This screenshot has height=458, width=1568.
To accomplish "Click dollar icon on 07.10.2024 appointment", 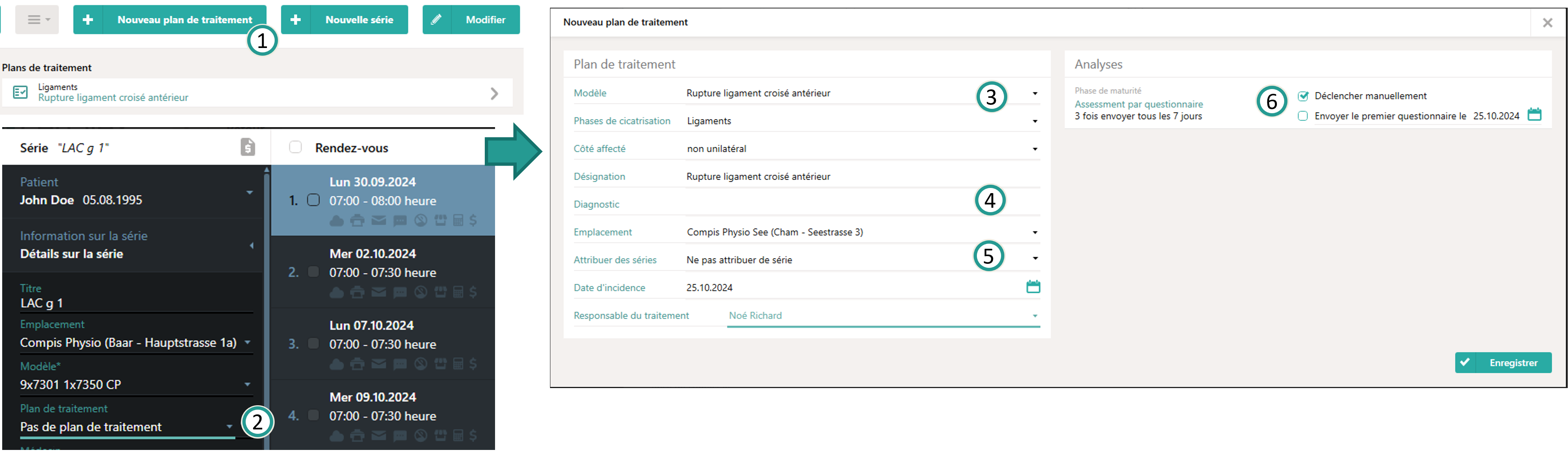I will click(x=473, y=364).
